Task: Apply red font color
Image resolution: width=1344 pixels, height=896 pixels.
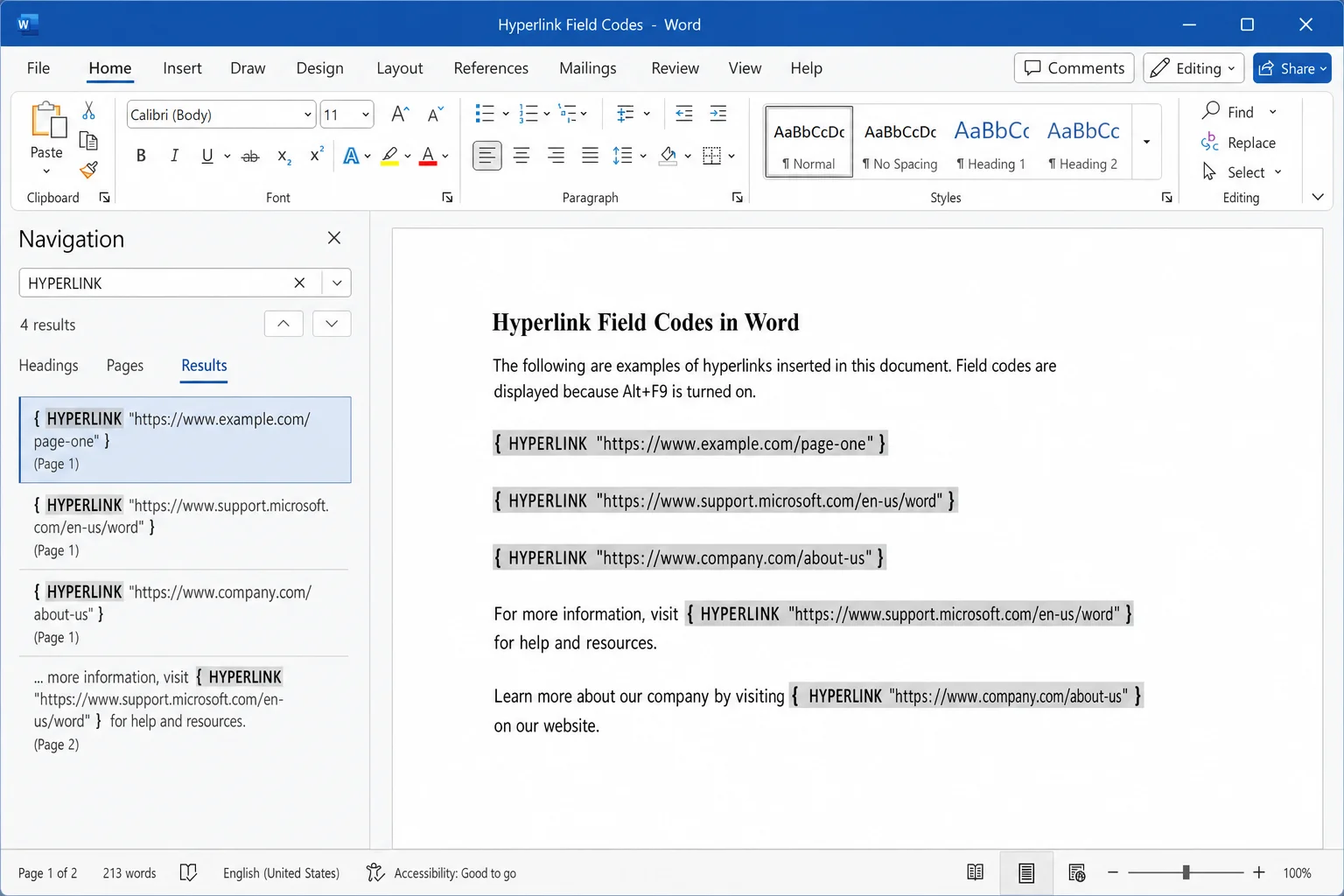Action: tap(428, 156)
